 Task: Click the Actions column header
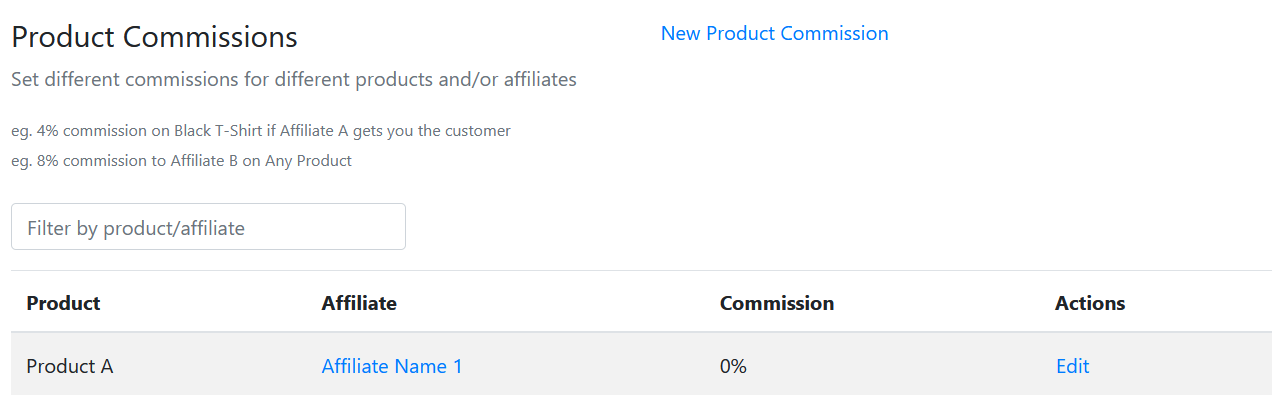point(1090,303)
